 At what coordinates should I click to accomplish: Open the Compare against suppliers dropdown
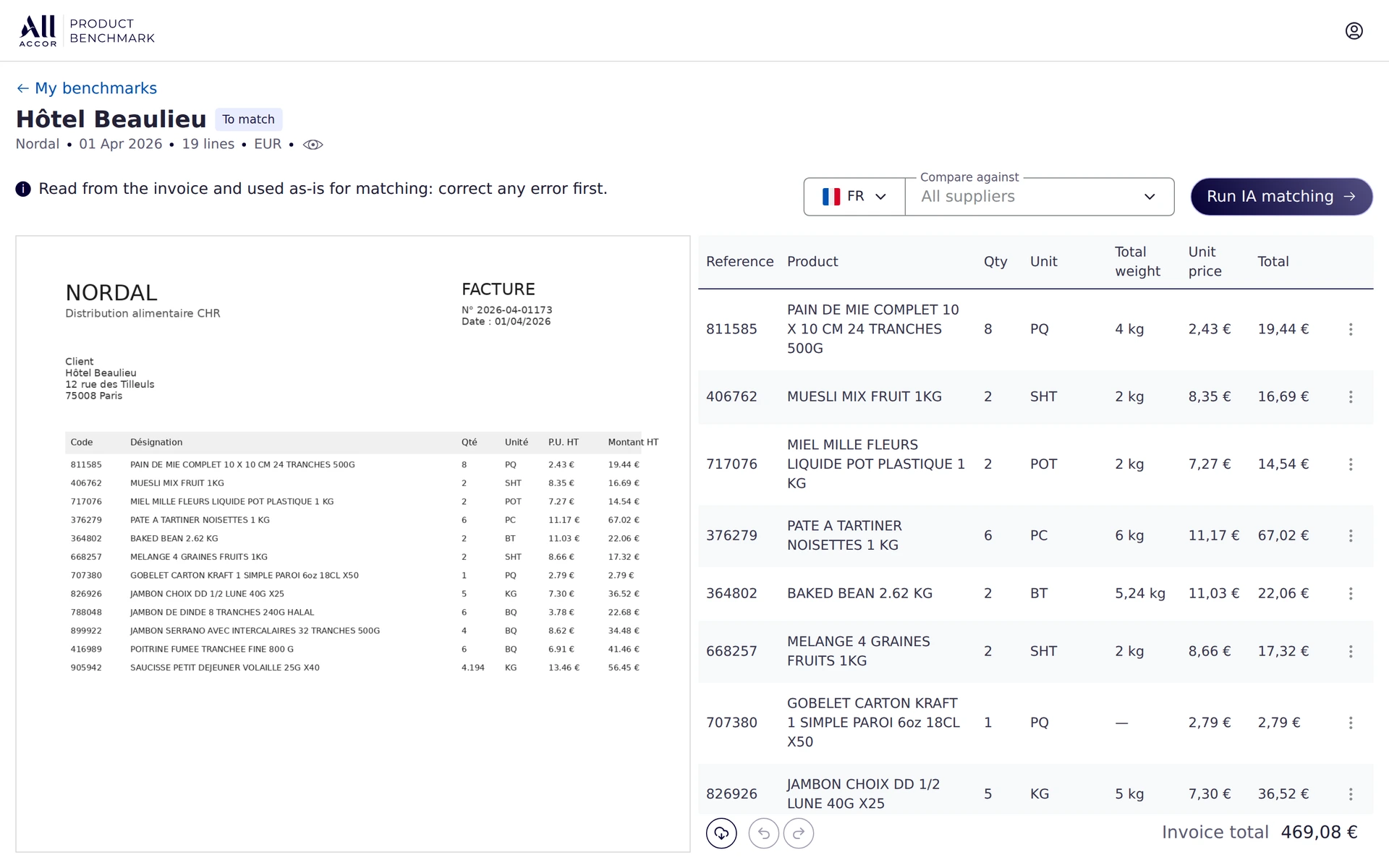(x=1039, y=197)
